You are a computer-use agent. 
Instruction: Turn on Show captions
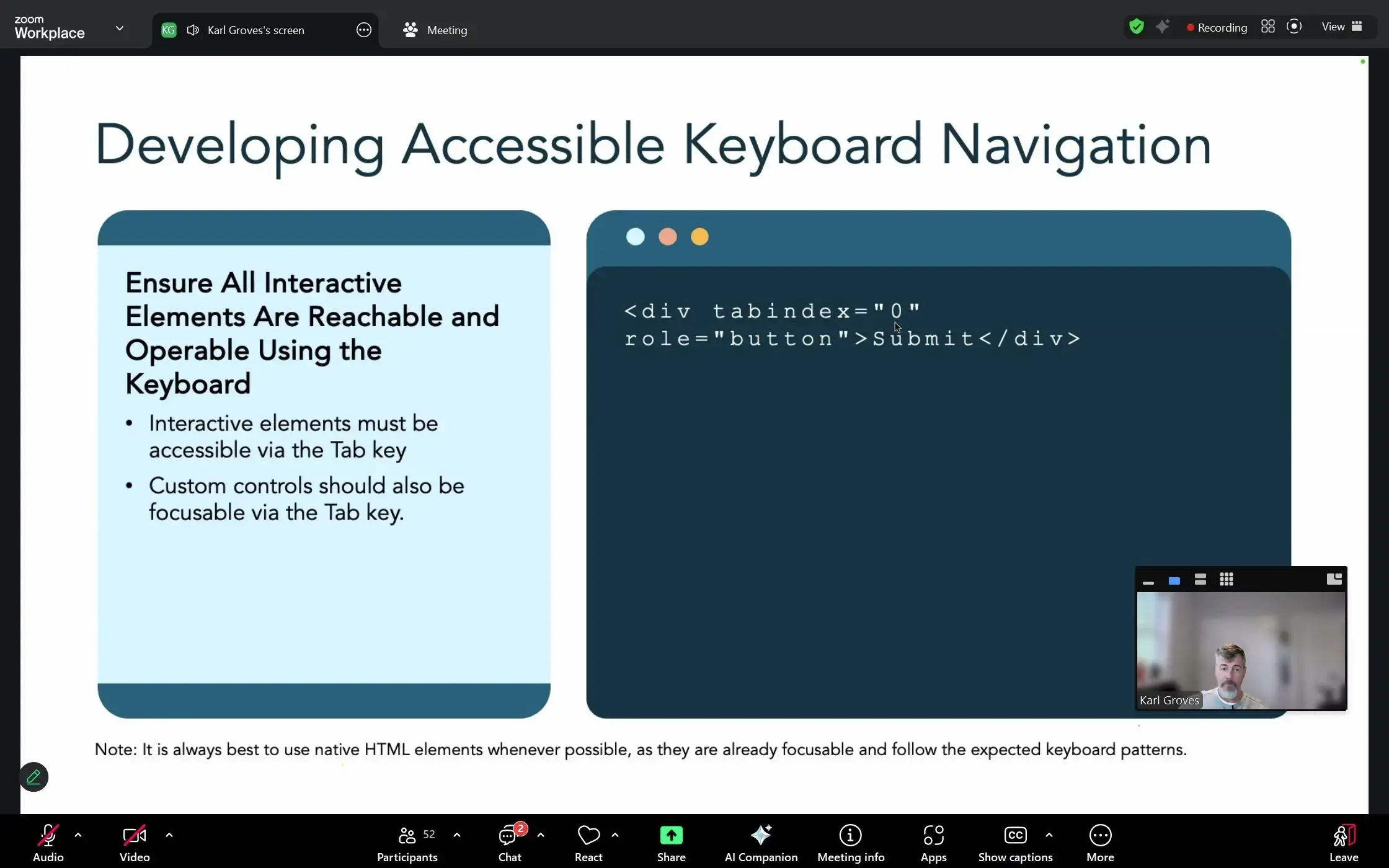tap(1015, 843)
